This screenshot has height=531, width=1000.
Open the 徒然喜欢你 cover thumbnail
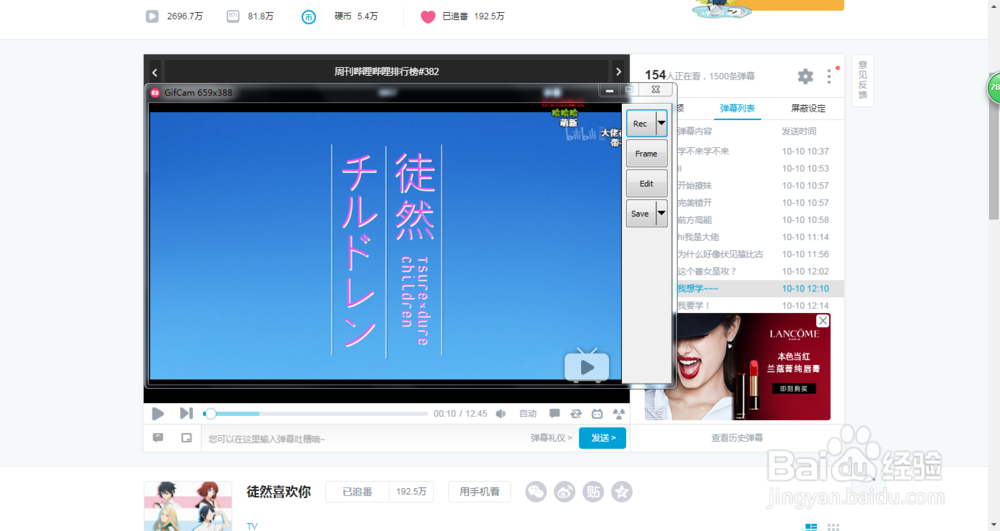[x=188, y=506]
